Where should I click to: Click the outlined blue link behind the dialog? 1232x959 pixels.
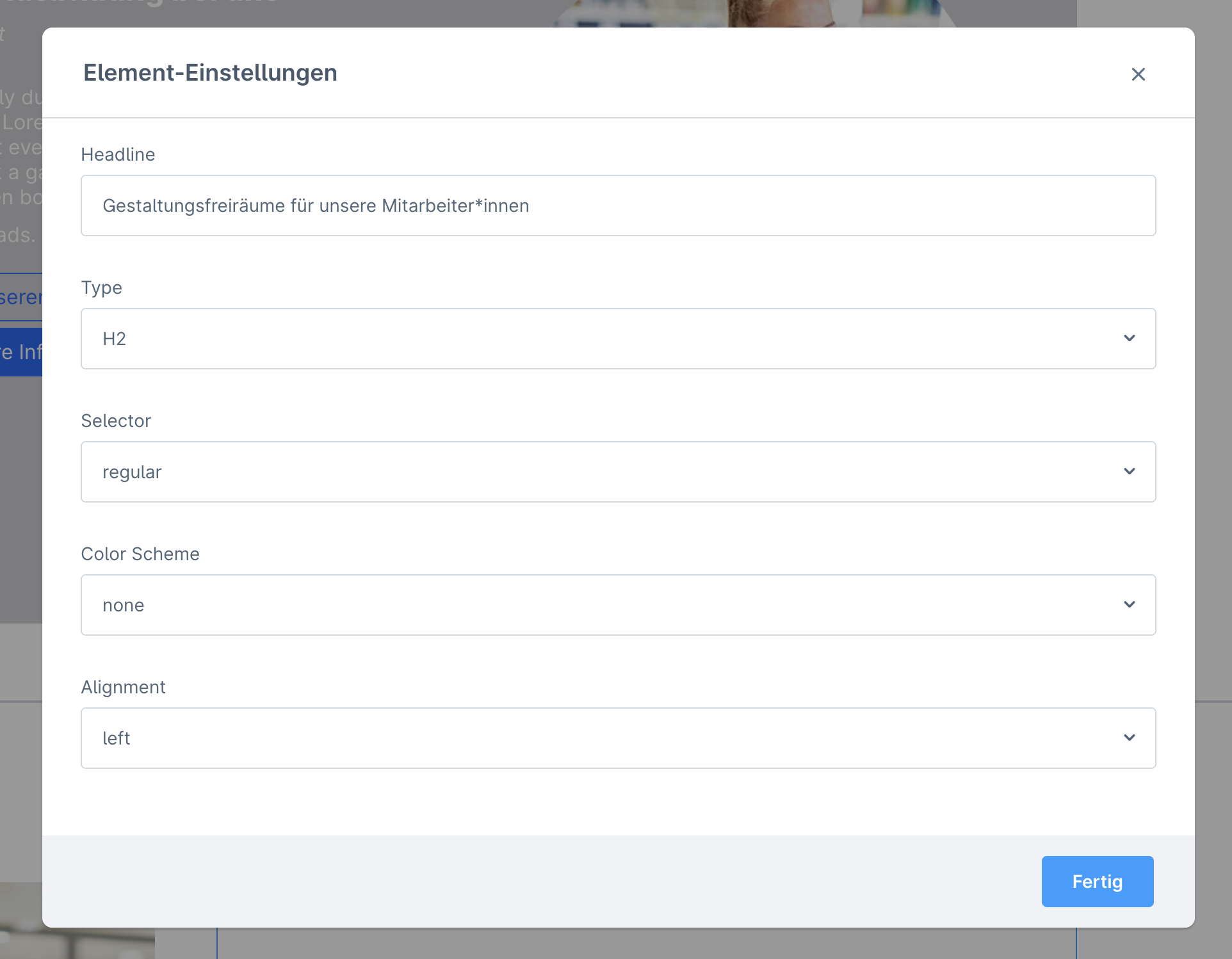point(20,297)
